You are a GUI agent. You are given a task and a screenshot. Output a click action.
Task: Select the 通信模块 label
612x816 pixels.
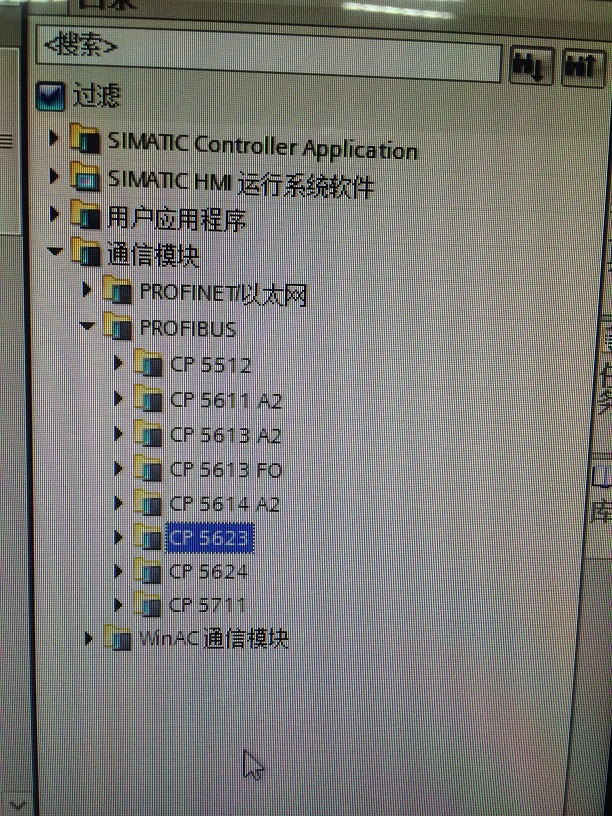click(x=153, y=254)
